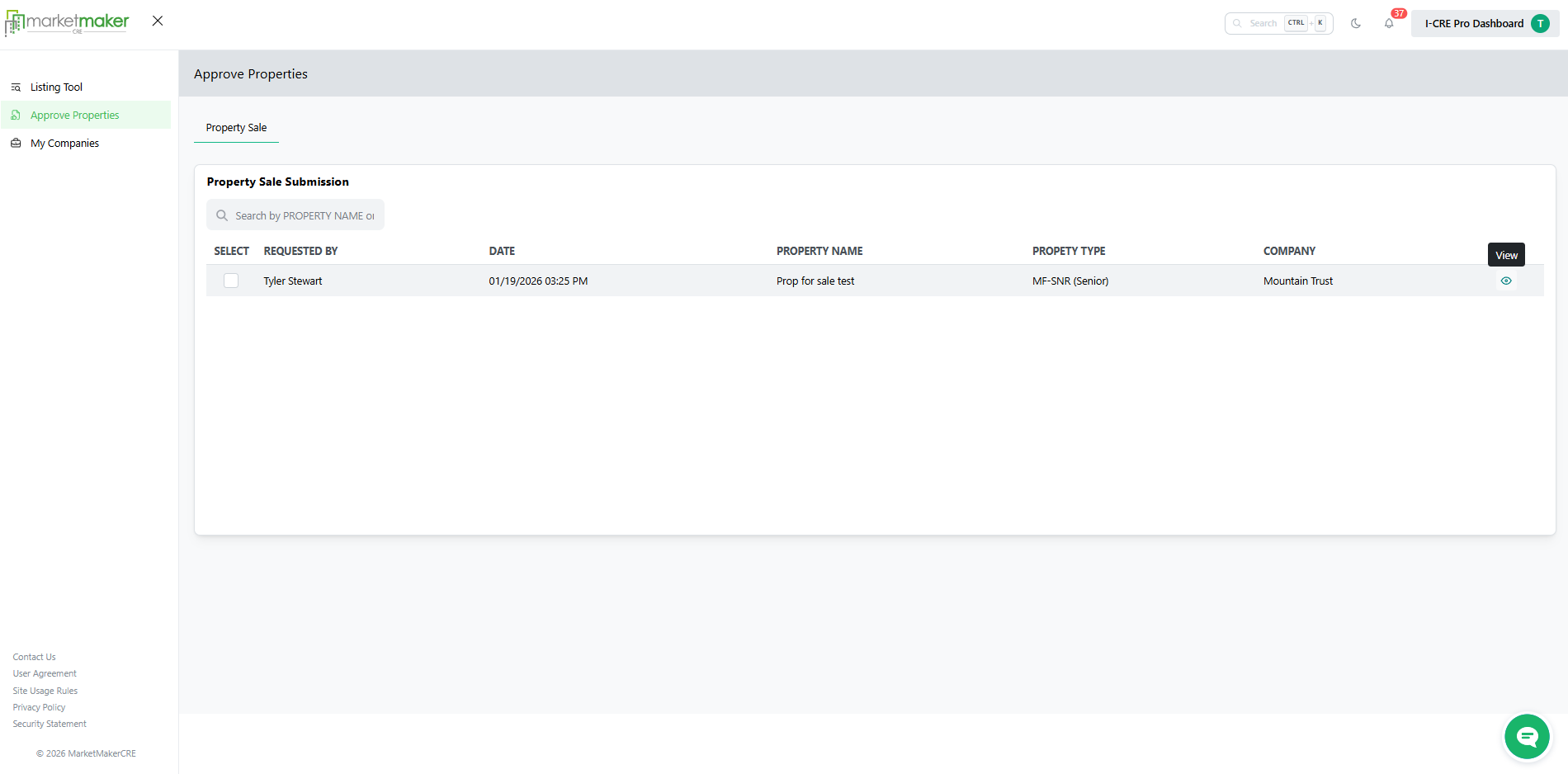Click the Site Usage Rules link
1568x774 pixels.
tap(45, 691)
